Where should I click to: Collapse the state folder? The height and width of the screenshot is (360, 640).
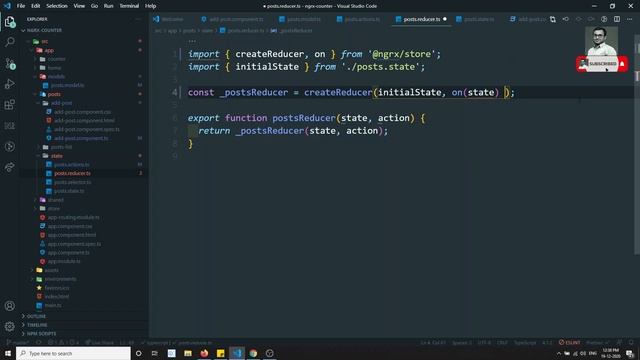coord(57,156)
